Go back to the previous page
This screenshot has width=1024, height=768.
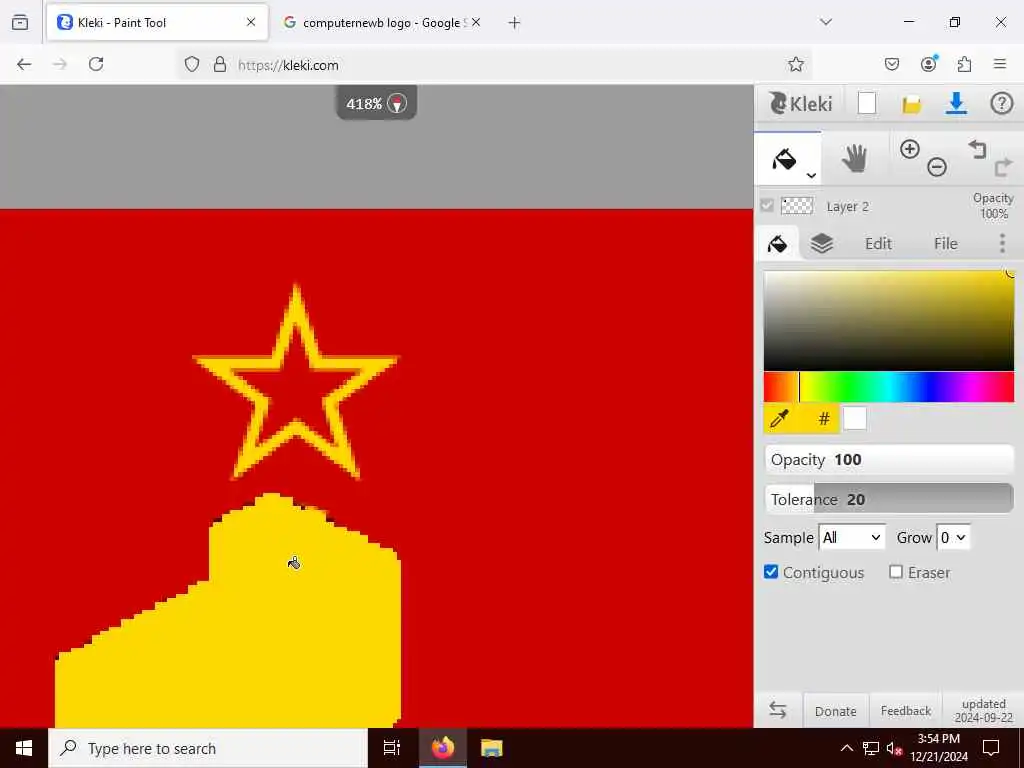(x=24, y=64)
